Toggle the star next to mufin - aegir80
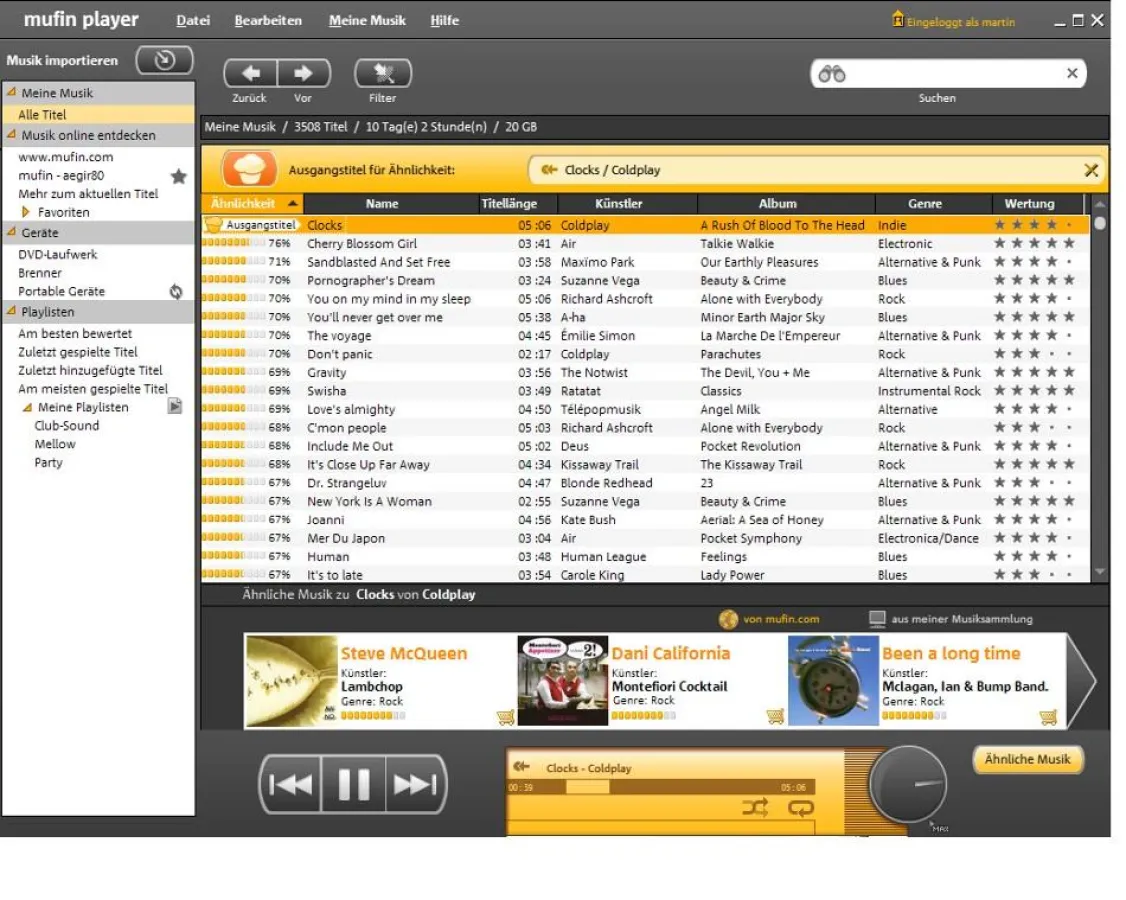Viewport: 1126px width, 900px height. point(178,175)
